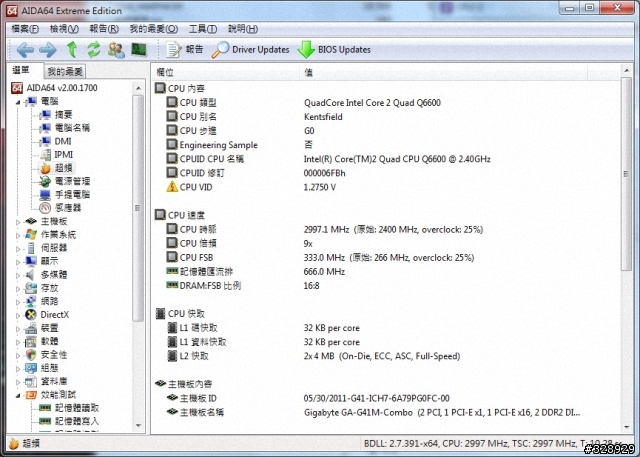
Task: Open the 檔案(F) menu
Action: click(x=25, y=29)
